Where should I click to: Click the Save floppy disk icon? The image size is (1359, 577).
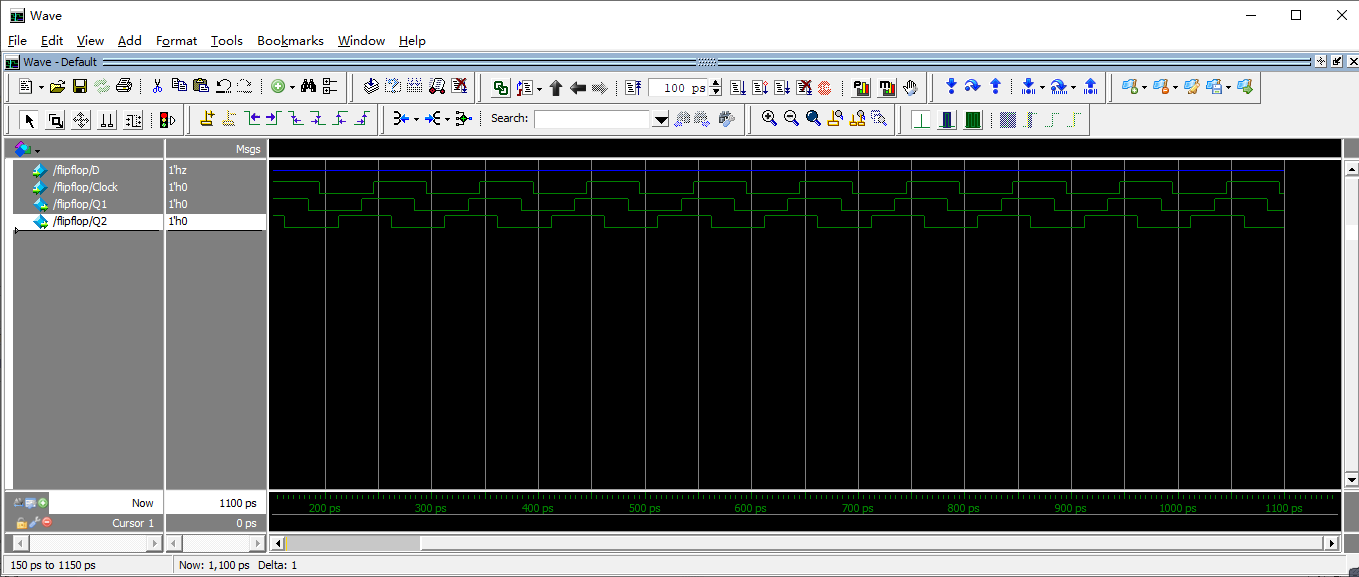[80, 87]
